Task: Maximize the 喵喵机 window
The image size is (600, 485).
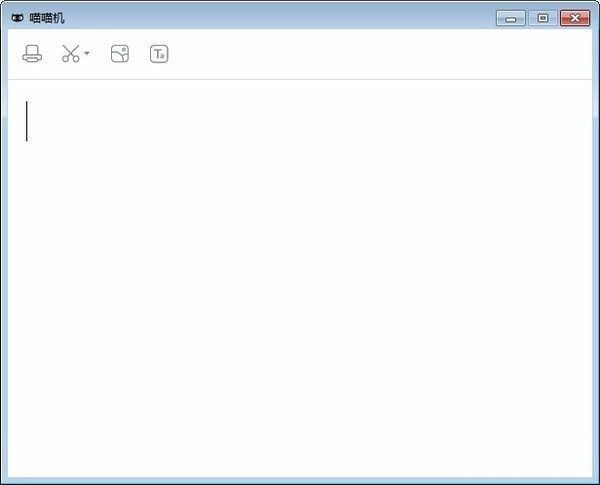Action: tap(543, 18)
